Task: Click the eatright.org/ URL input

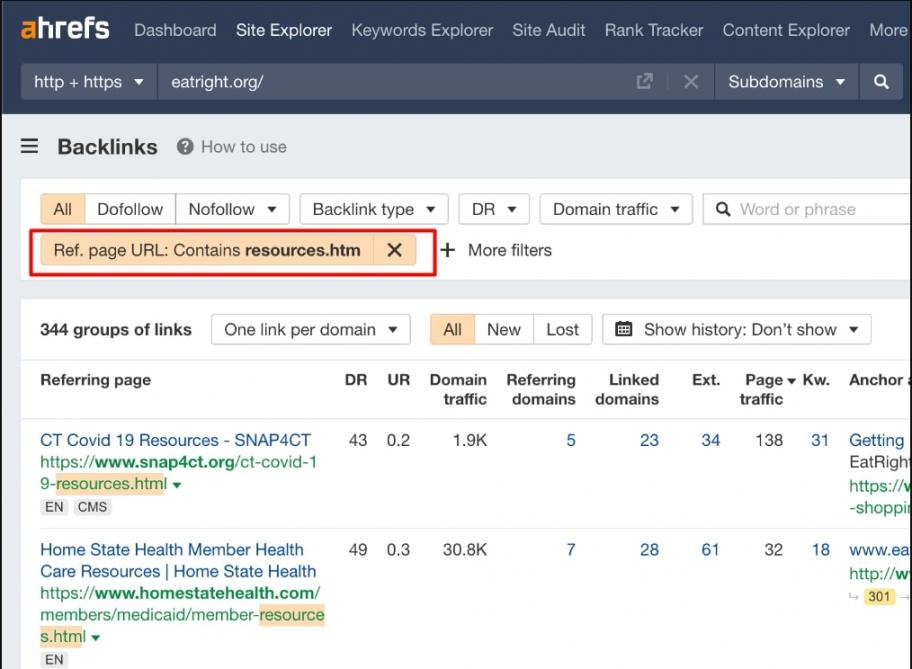Action: coord(396,81)
